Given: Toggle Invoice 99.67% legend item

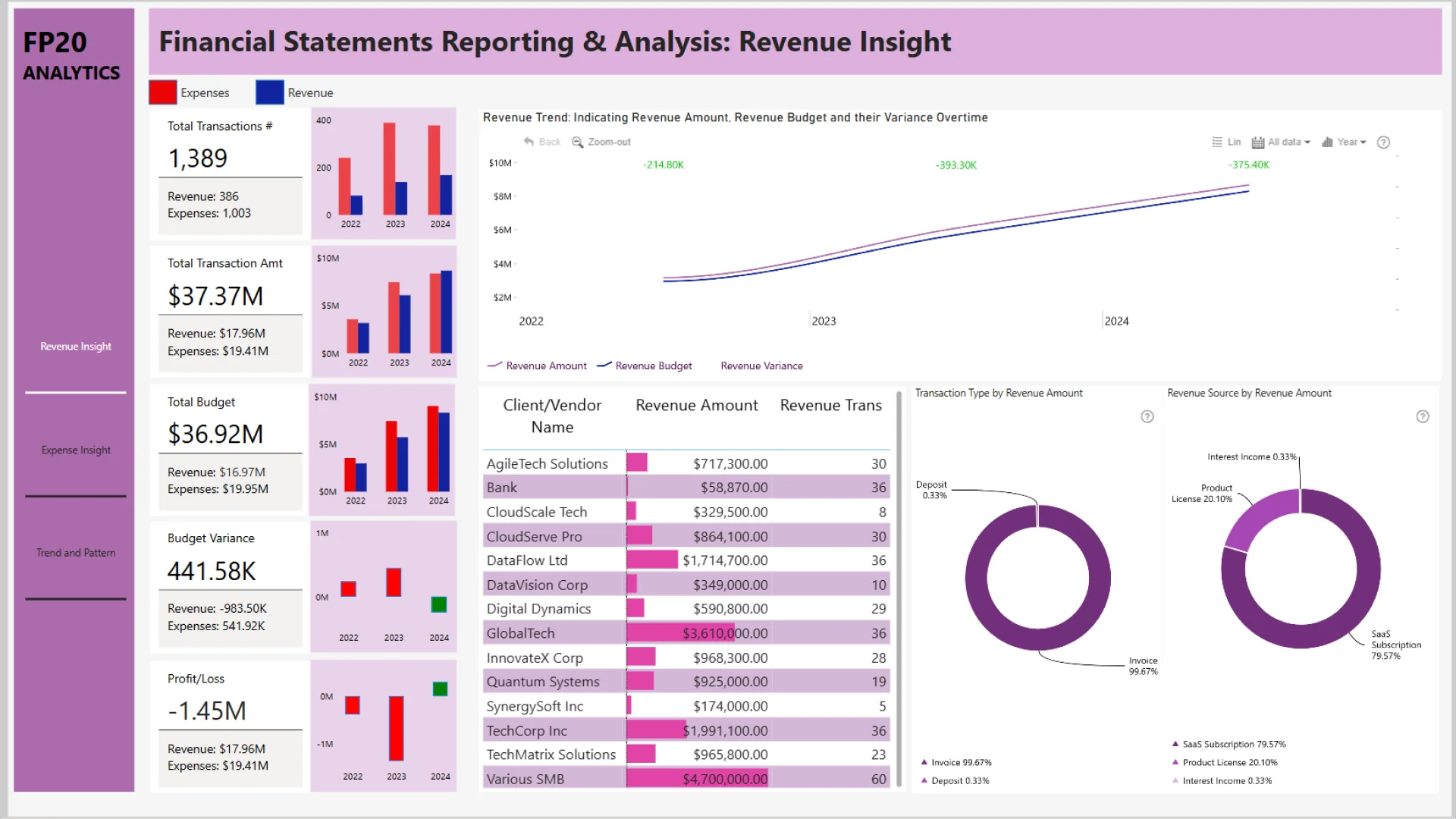Looking at the screenshot, I should (x=960, y=762).
